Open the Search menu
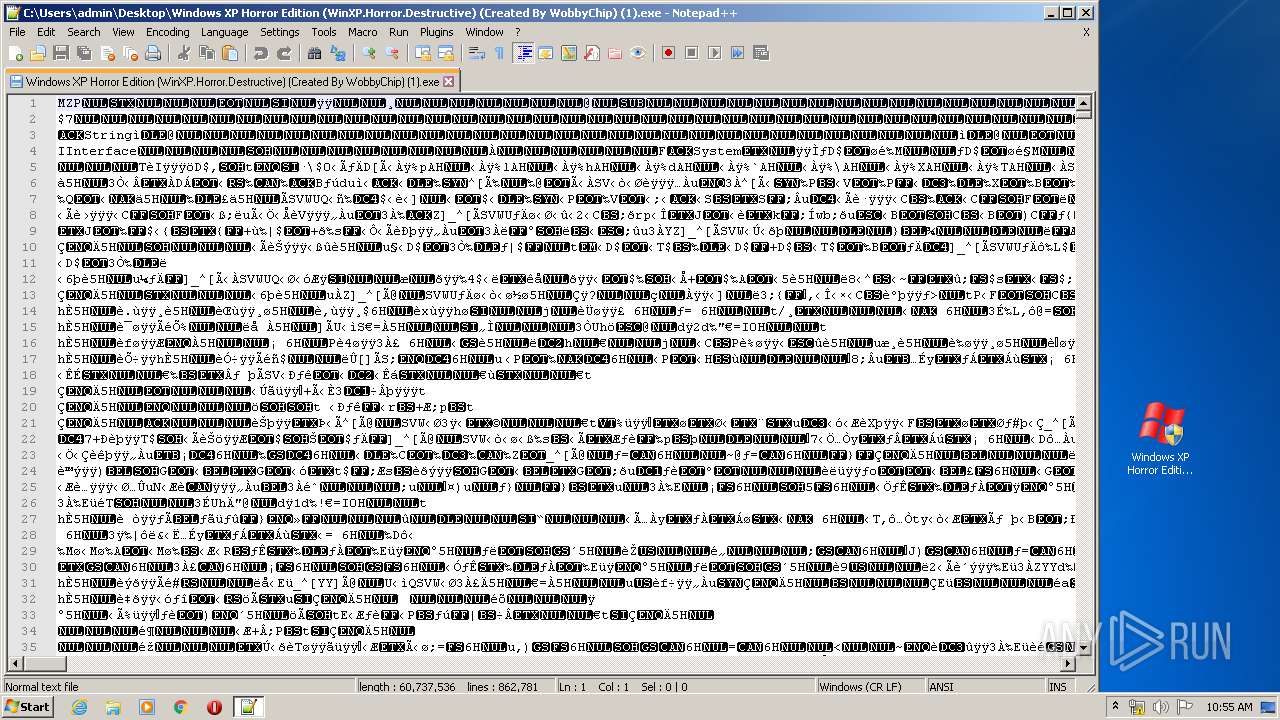The image size is (1280, 720). coord(84,32)
